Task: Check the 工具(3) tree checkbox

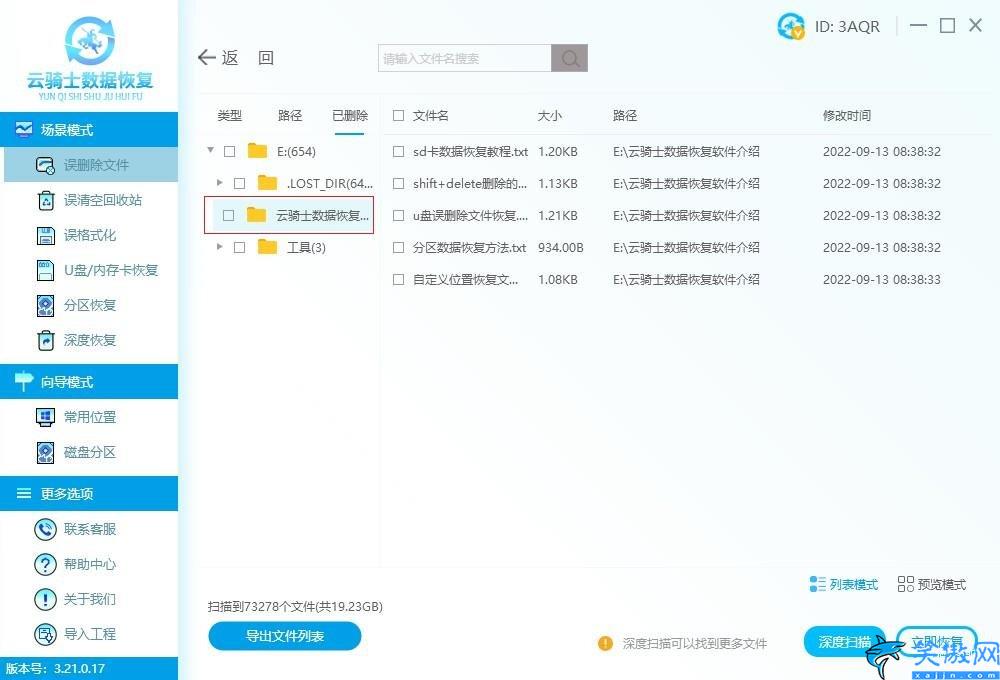Action: coord(240,248)
